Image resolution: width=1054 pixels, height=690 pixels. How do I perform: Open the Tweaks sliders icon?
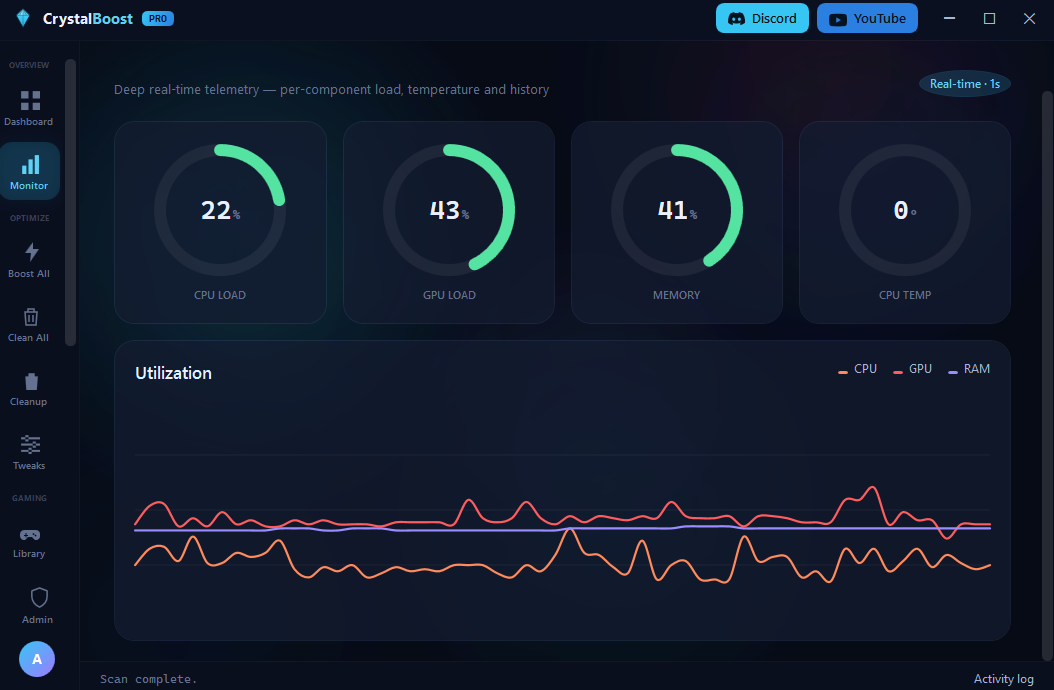click(x=30, y=445)
